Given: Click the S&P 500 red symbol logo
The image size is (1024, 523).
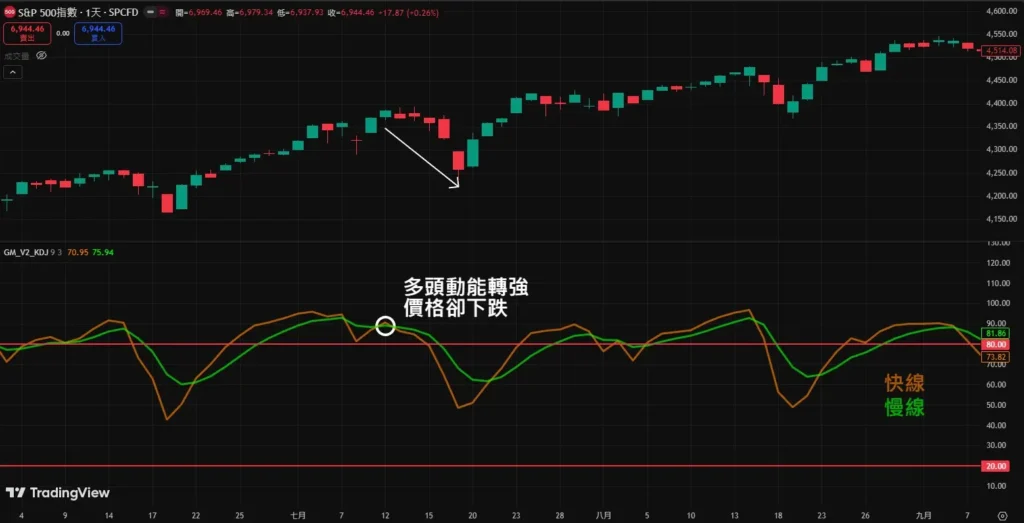Looking at the screenshot, I should click(x=10, y=12).
